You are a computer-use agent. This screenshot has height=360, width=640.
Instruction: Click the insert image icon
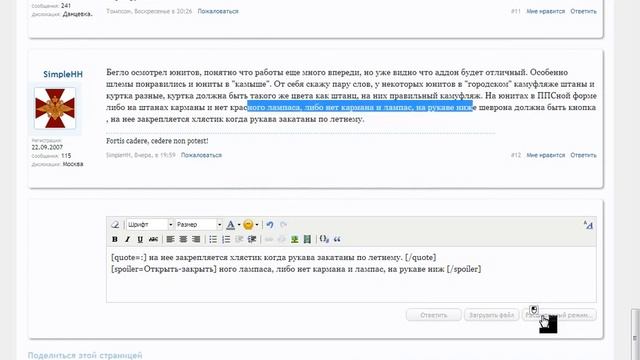[294, 239]
